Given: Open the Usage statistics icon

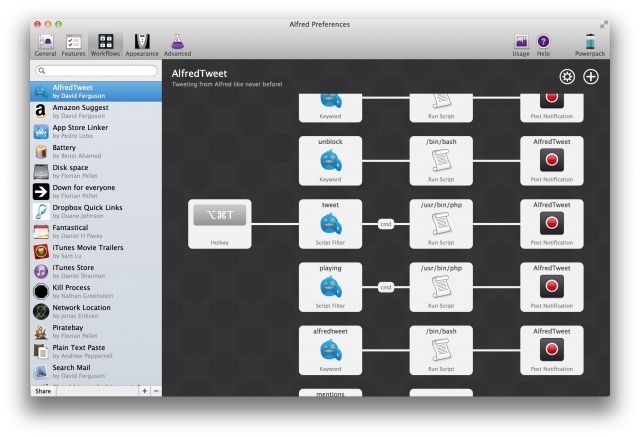Looking at the screenshot, I should click(x=521, y=44).
